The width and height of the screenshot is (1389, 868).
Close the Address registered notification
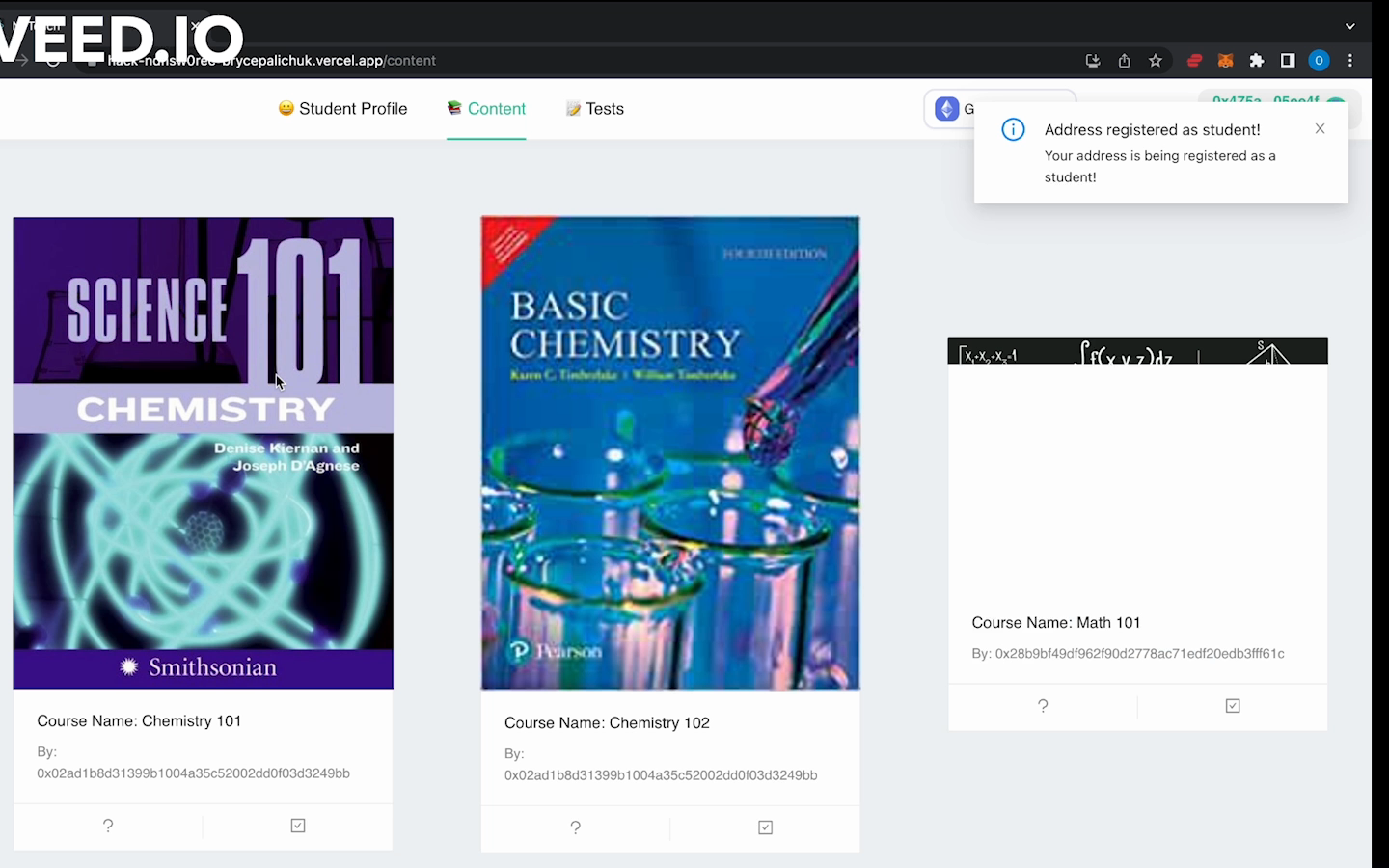point(1320,128)
